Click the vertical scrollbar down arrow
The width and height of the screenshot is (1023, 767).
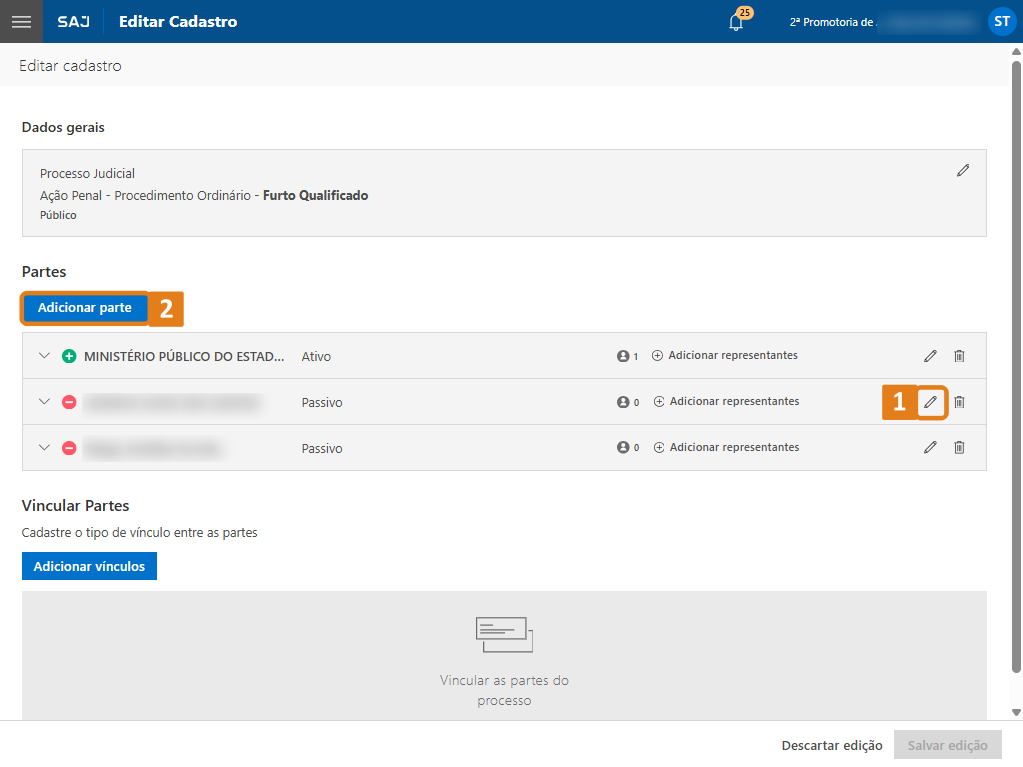coord(1016,712)
